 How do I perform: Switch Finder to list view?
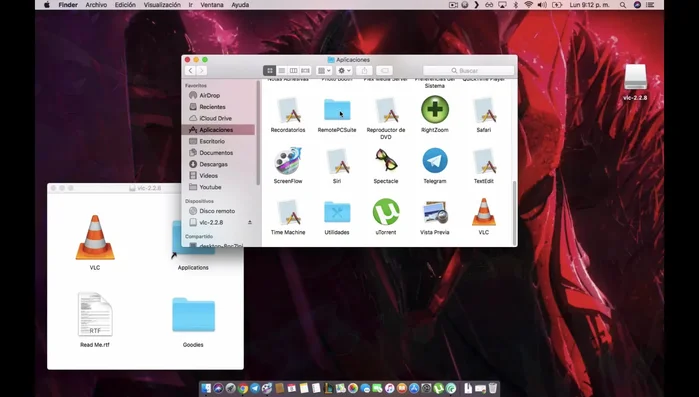[281, 70]
